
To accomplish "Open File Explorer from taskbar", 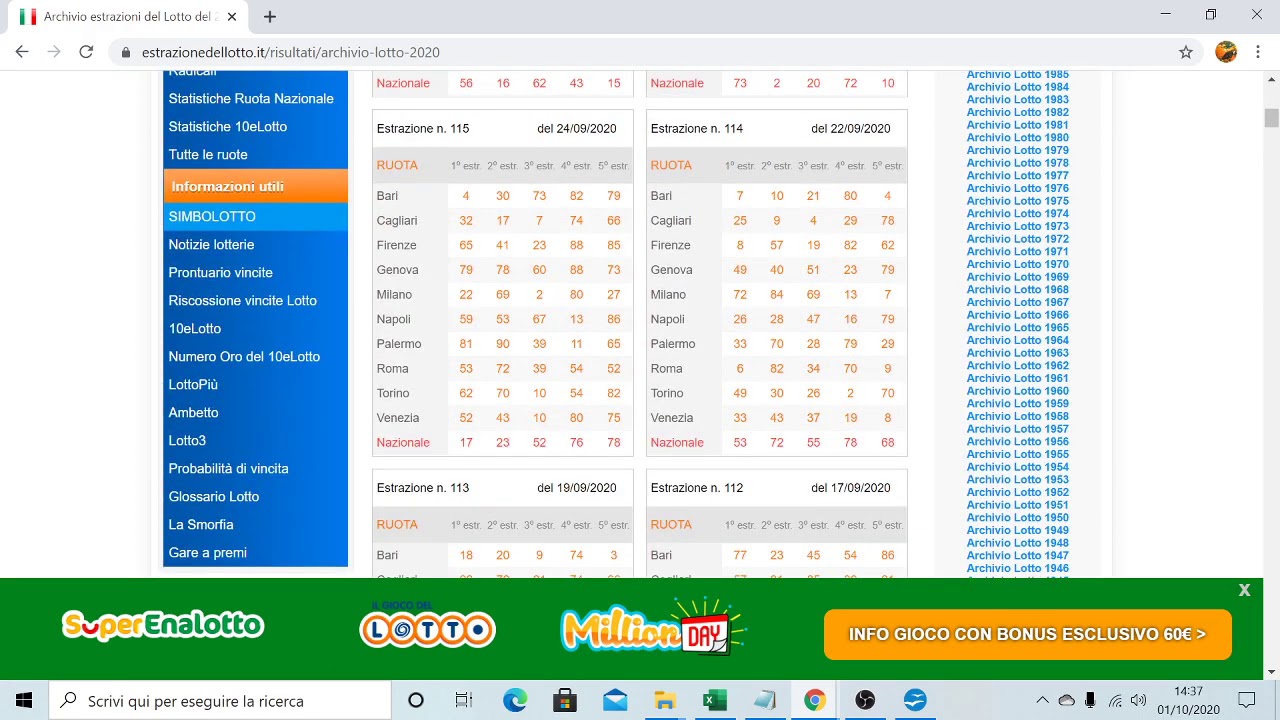I will [x=665, y=700].
